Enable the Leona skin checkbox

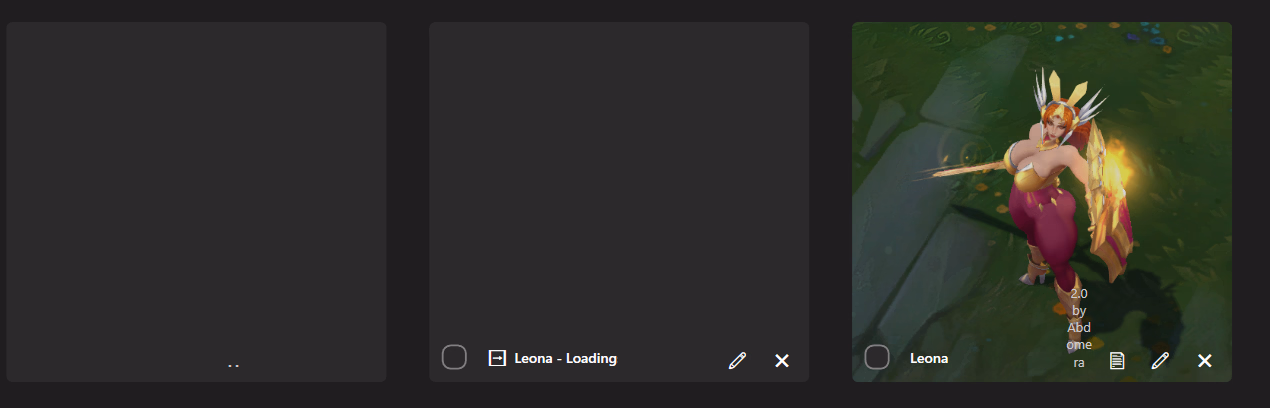pos(877,357)
